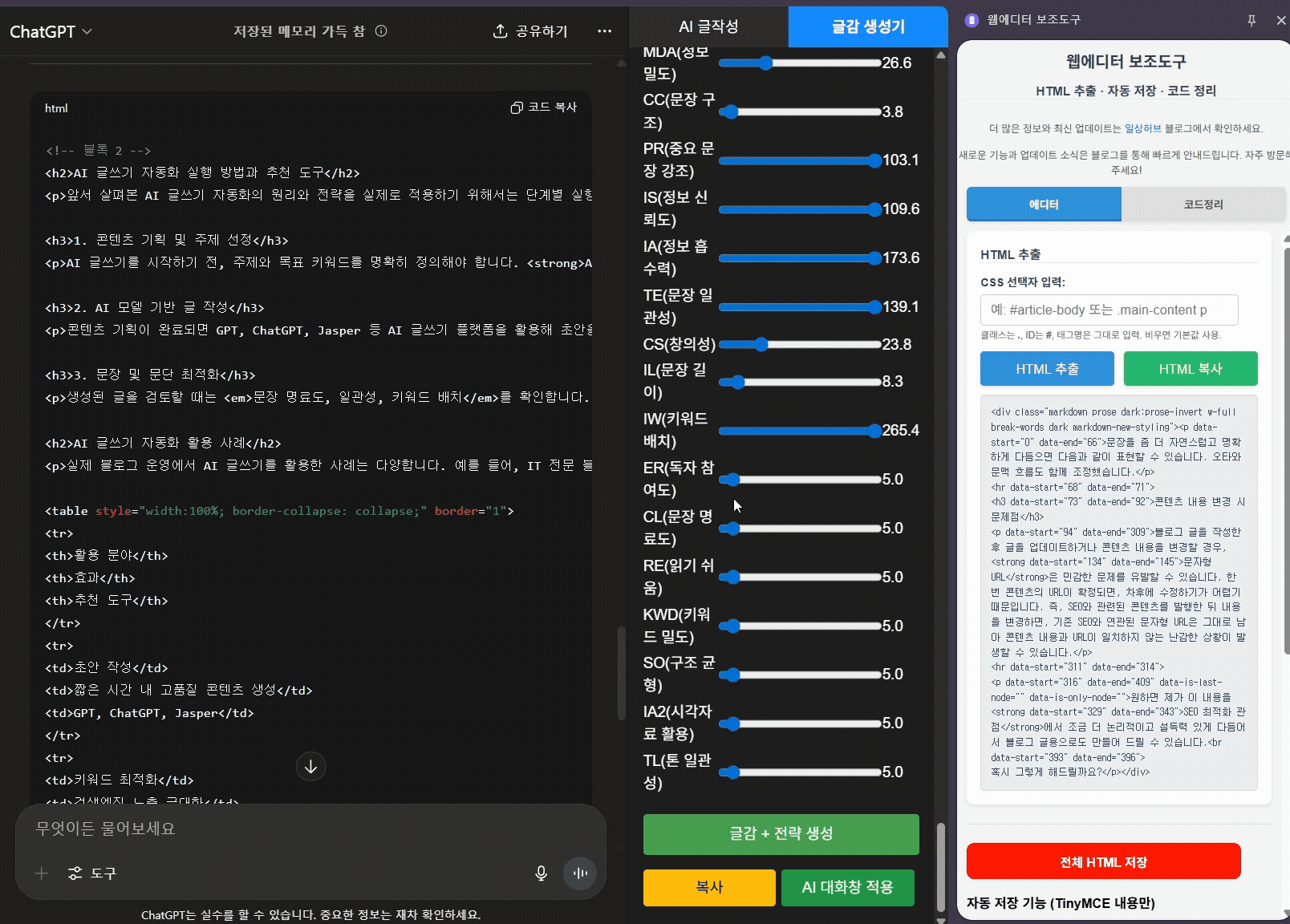1290x924 pixels.
Task: Adjust the CL(문장 명료도) slider
Action: click(800, 529)
